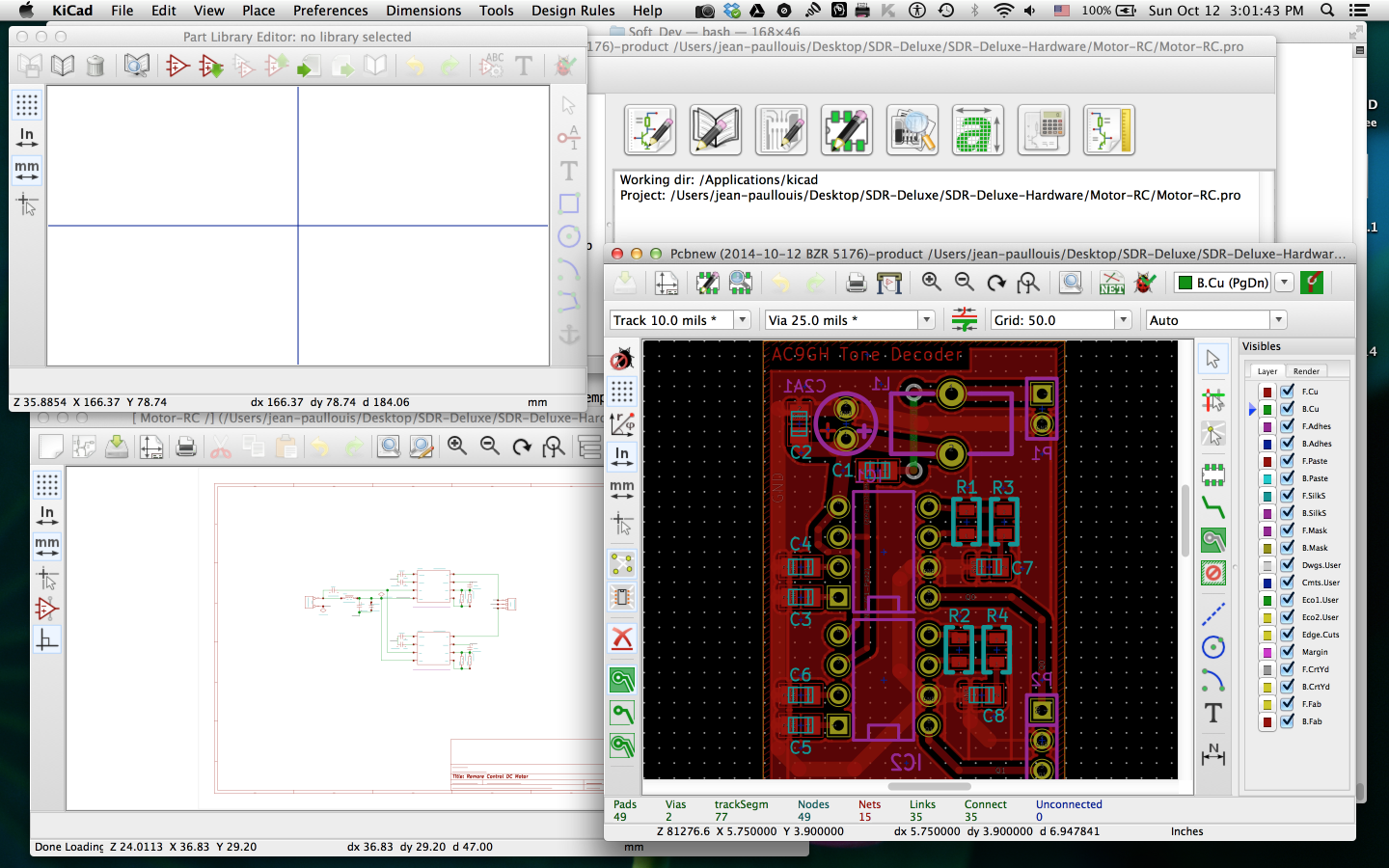
Task: Click the F.Mask layer color swatch
Action: pyautogui.click(x=1267, y=530)
